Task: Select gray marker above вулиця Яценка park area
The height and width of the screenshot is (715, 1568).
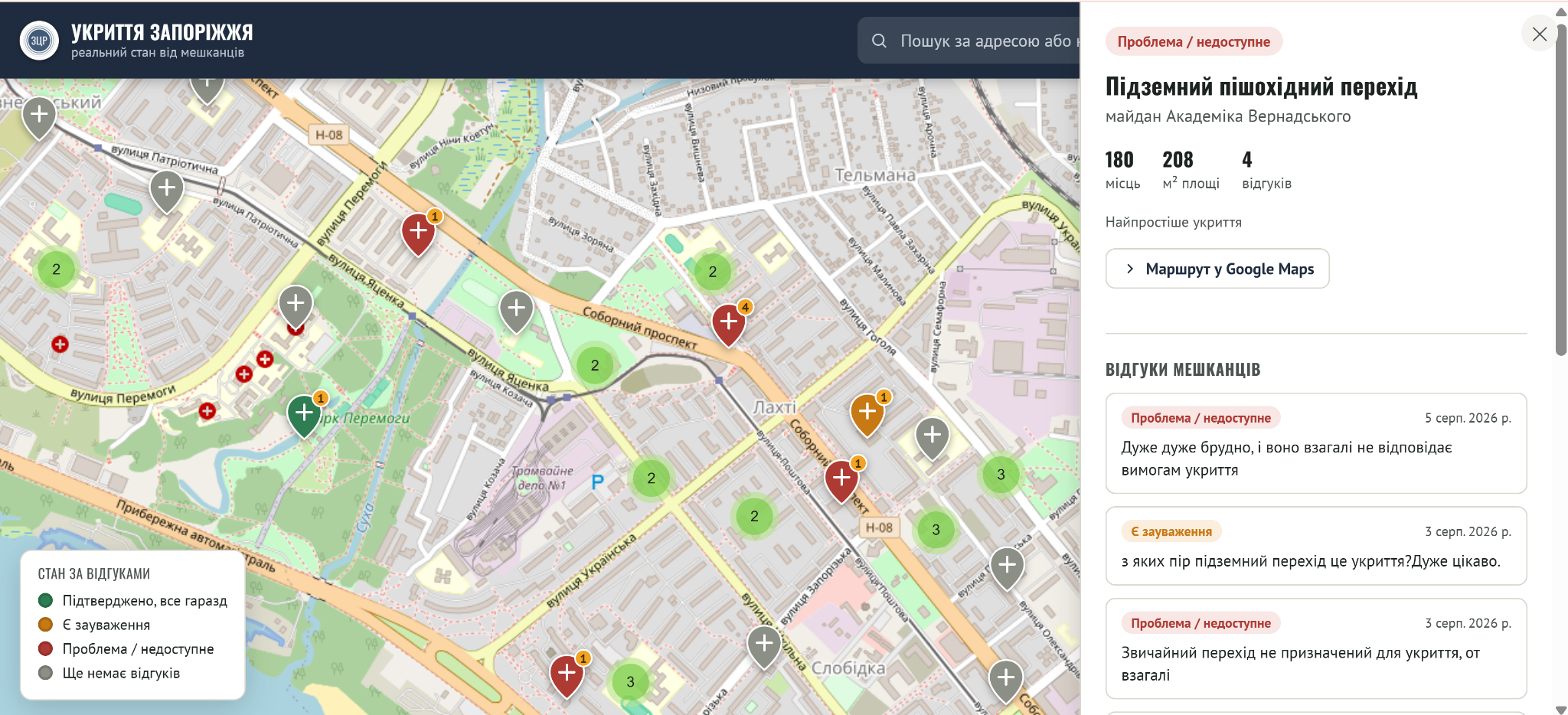Action: 517,311
